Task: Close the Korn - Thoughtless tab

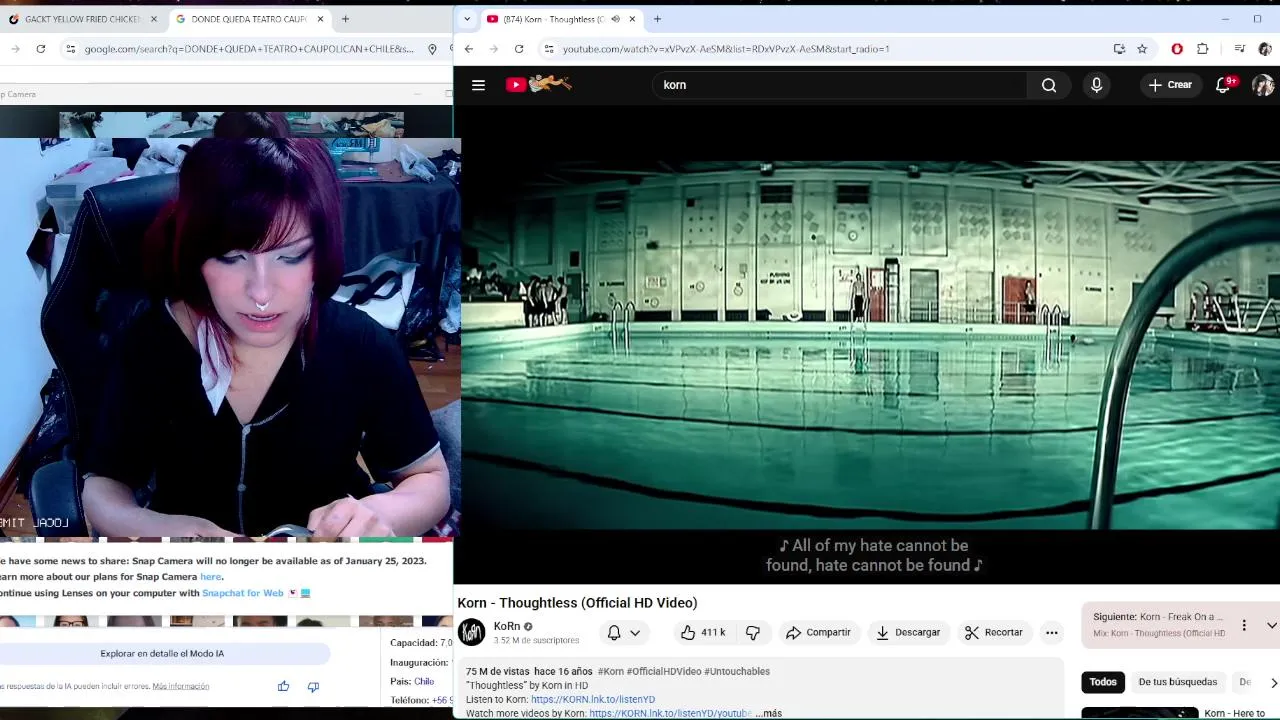Action: pyautogui.click(x=632, y=19)
